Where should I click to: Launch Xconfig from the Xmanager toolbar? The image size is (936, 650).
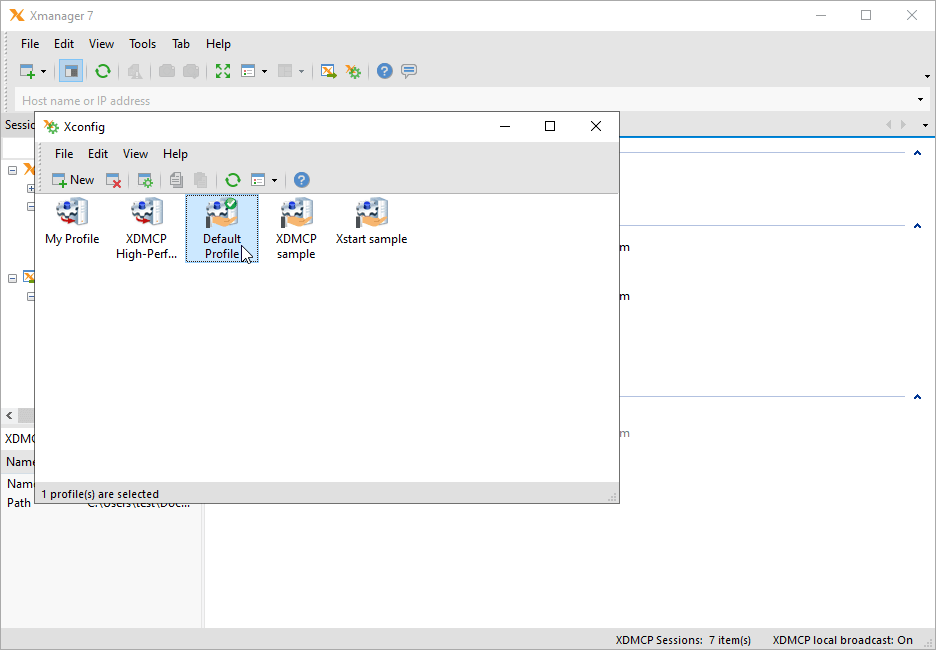tap(353, 72)
